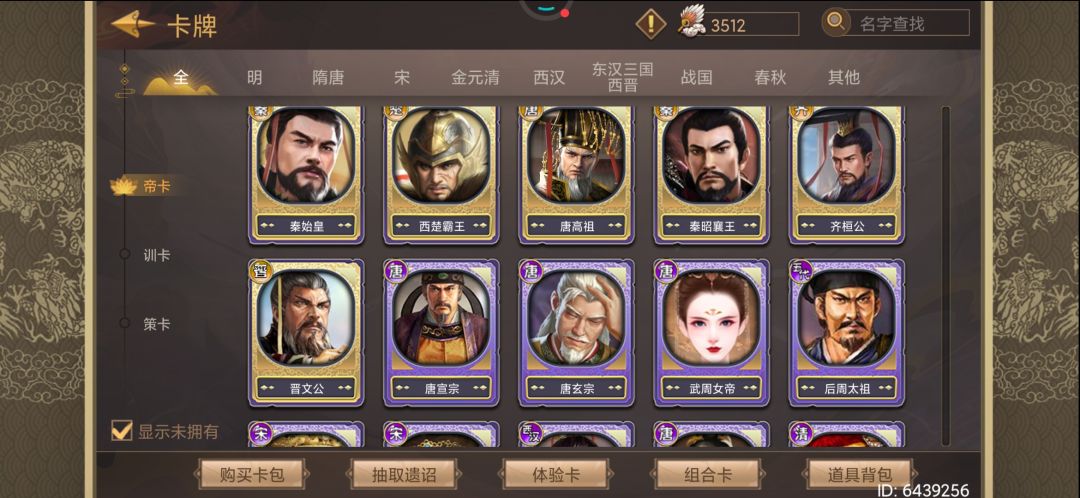This screenshot has height=498, width=1080.
Task: Open the 道具背包 inventory button
Action: pos(860,475)
